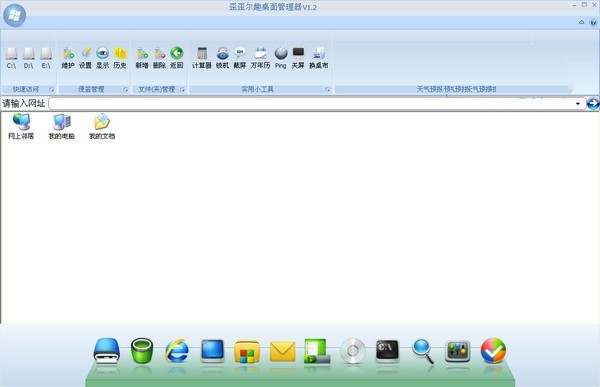Open 网上邻居 network neighborhood icon
The width and height of the screenshot is (600, 387).
coord(21,126)
